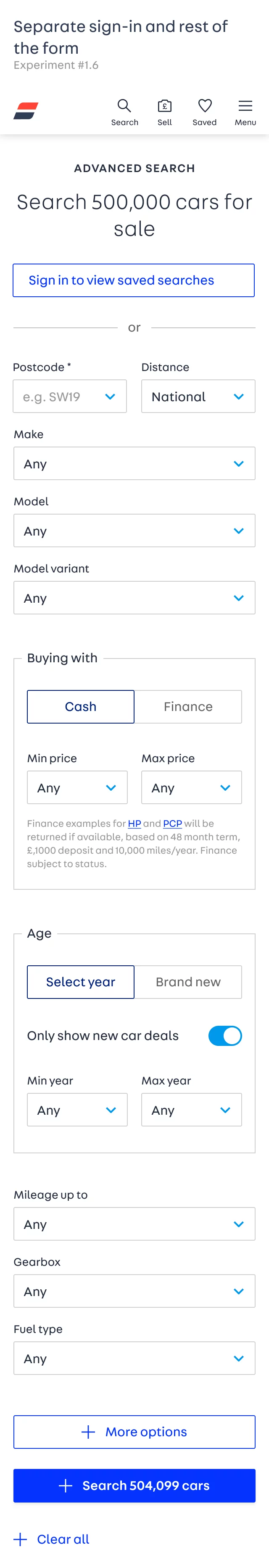Open the hamburger Menu icon

245,106
